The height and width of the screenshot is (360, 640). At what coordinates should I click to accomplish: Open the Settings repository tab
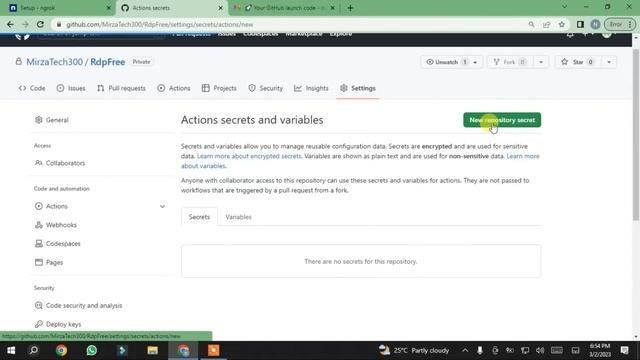[x=358, y=88]
